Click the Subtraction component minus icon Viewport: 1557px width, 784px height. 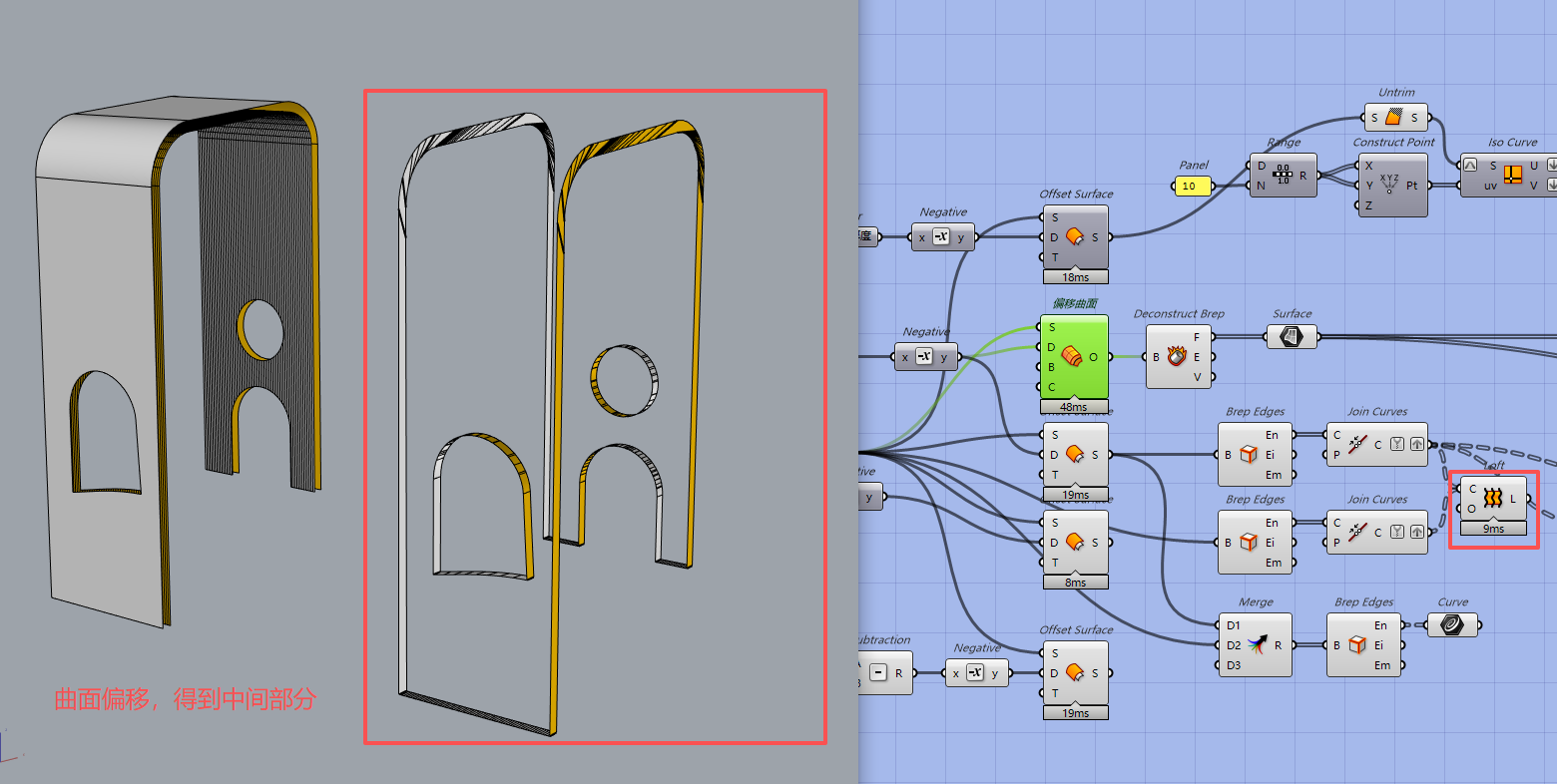point(878,672)
